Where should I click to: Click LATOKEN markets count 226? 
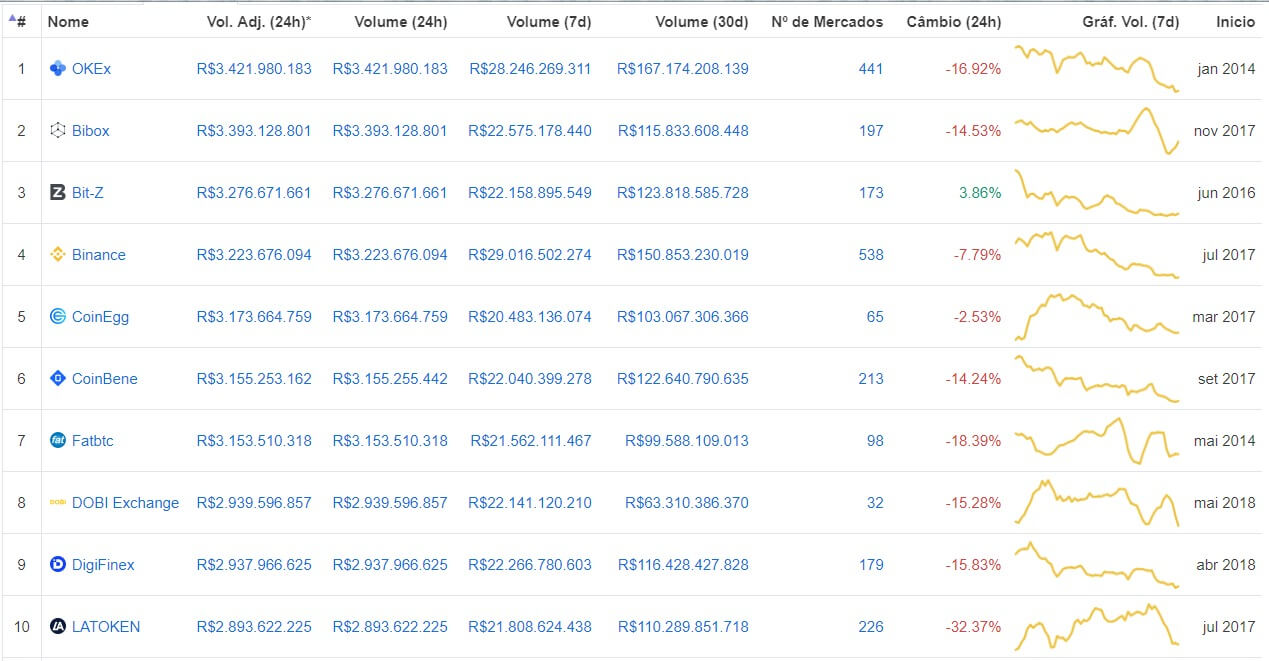click(x=871, y=626)
